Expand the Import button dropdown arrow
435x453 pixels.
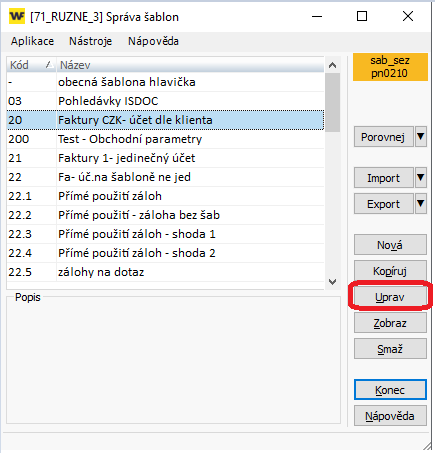pyautogui.click(x=421, y=178)
